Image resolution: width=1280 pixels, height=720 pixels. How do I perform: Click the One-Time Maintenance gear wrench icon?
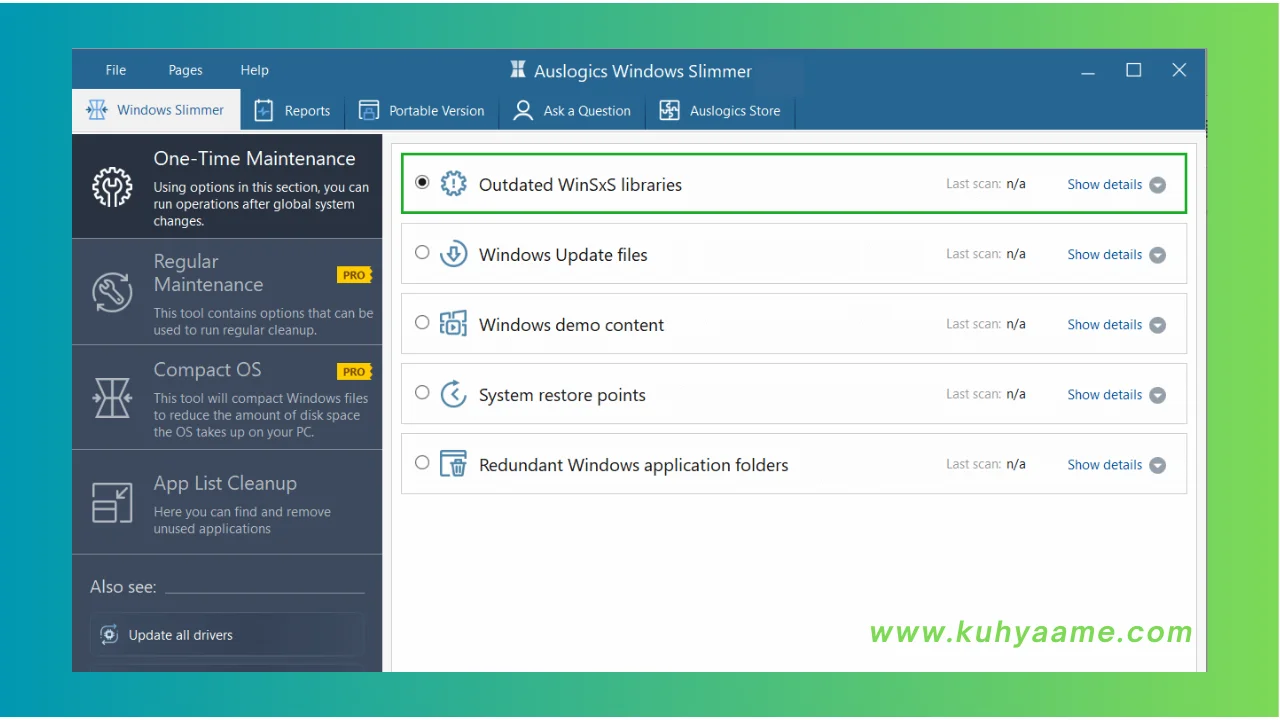click(x=112, y=186)
